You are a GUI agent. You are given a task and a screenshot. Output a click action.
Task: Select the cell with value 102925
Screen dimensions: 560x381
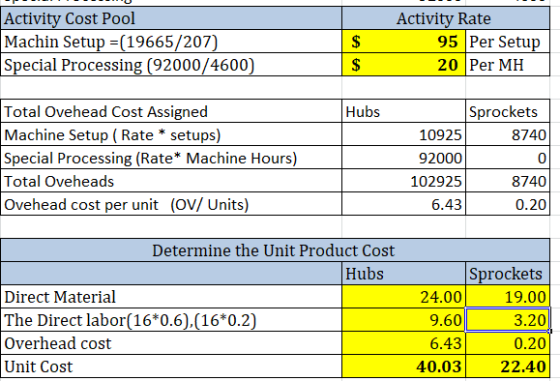tap(404, 181)
